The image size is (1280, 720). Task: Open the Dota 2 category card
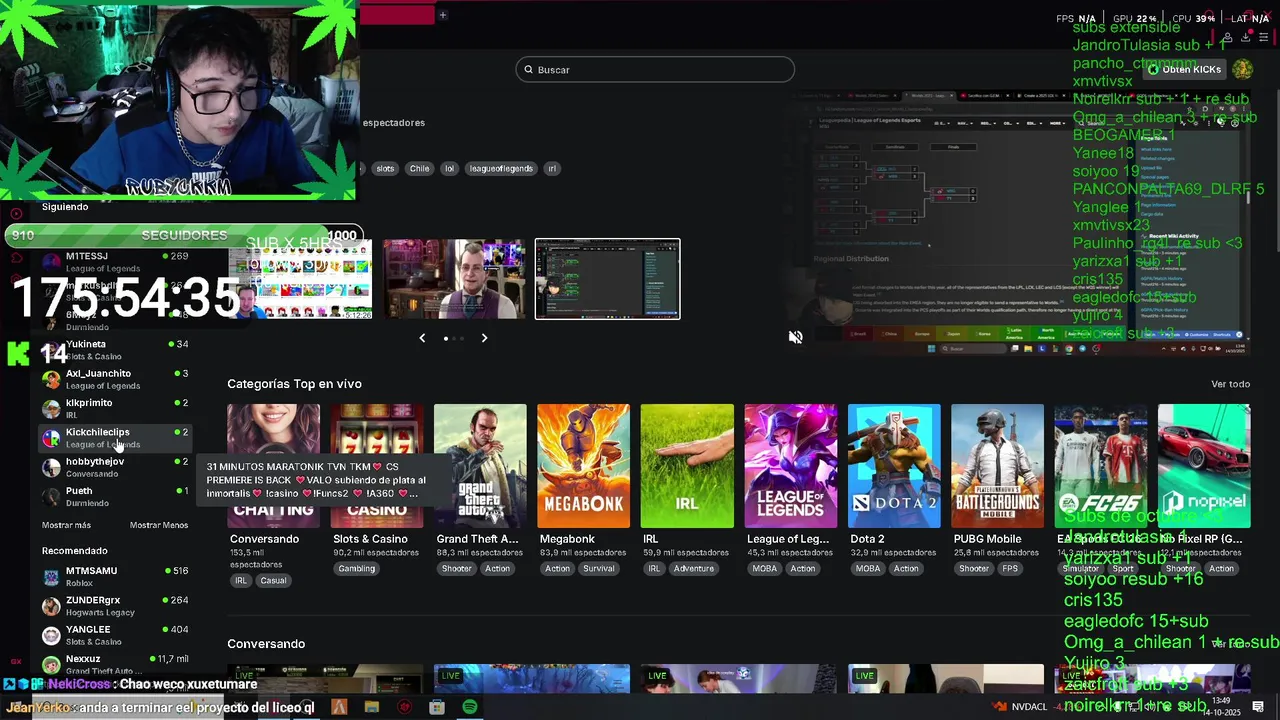894,466
